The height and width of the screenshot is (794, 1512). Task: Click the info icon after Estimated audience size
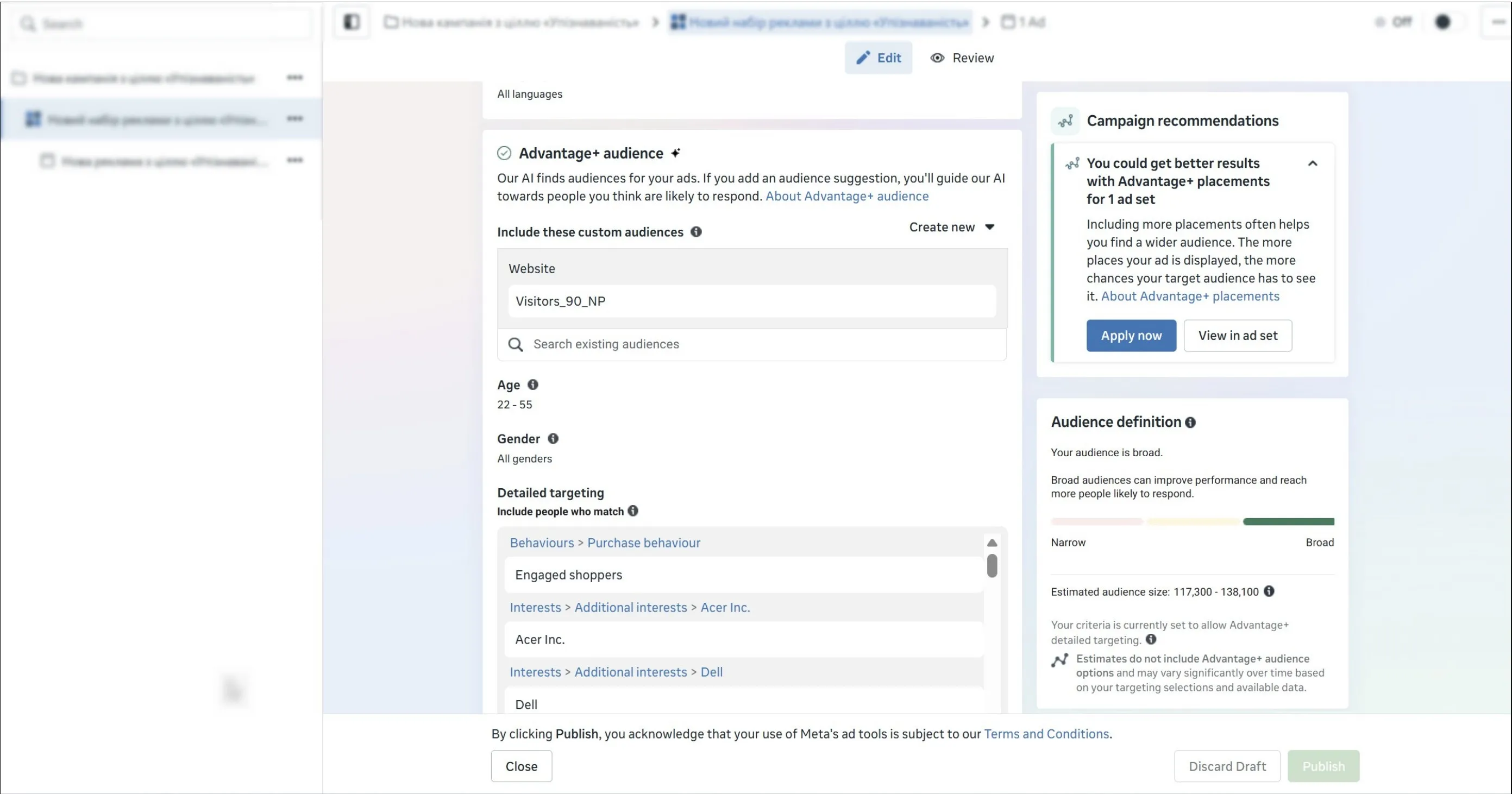(x=1269, y=591)
